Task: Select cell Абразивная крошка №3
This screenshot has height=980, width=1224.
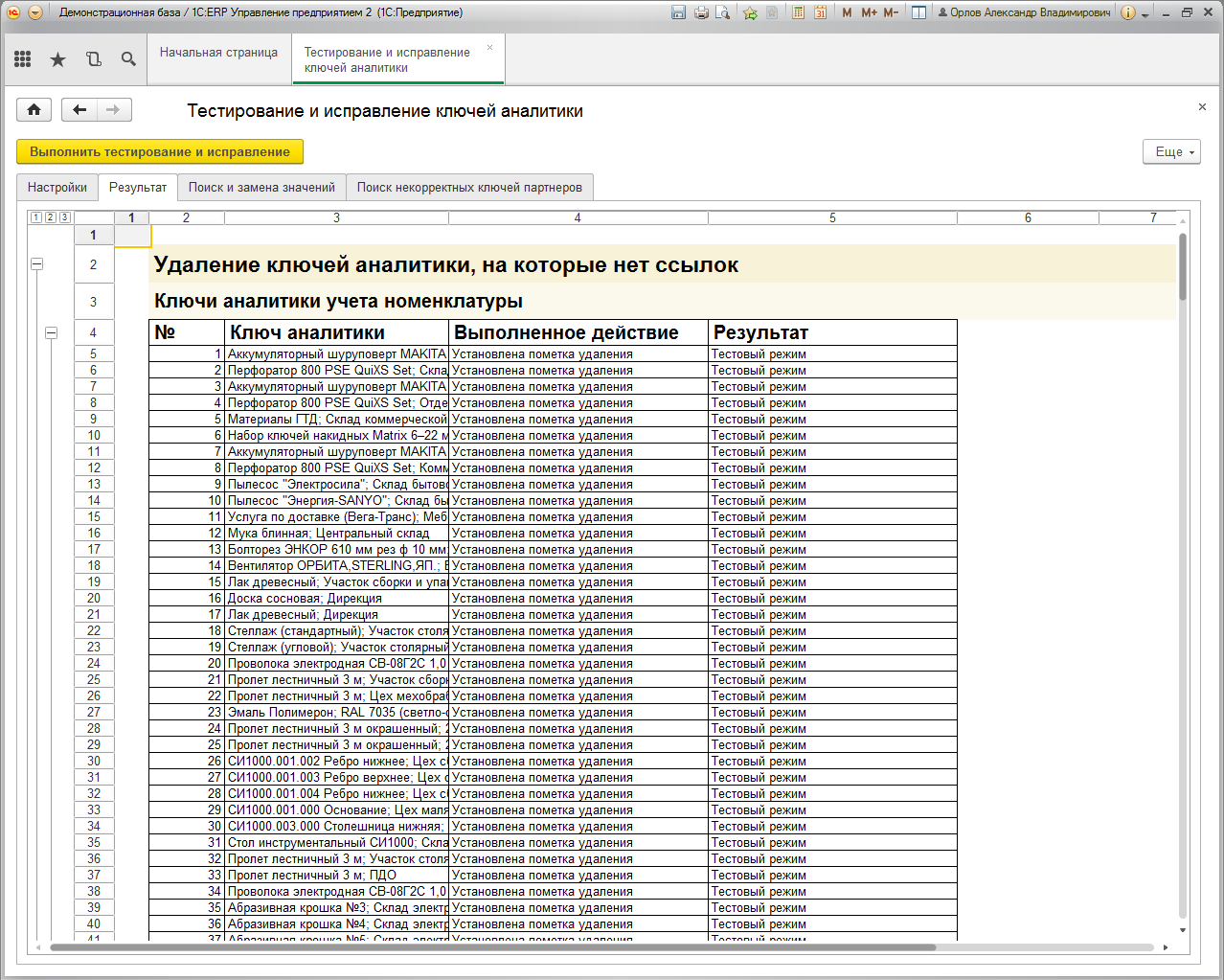Action: (x=337, y=907)
